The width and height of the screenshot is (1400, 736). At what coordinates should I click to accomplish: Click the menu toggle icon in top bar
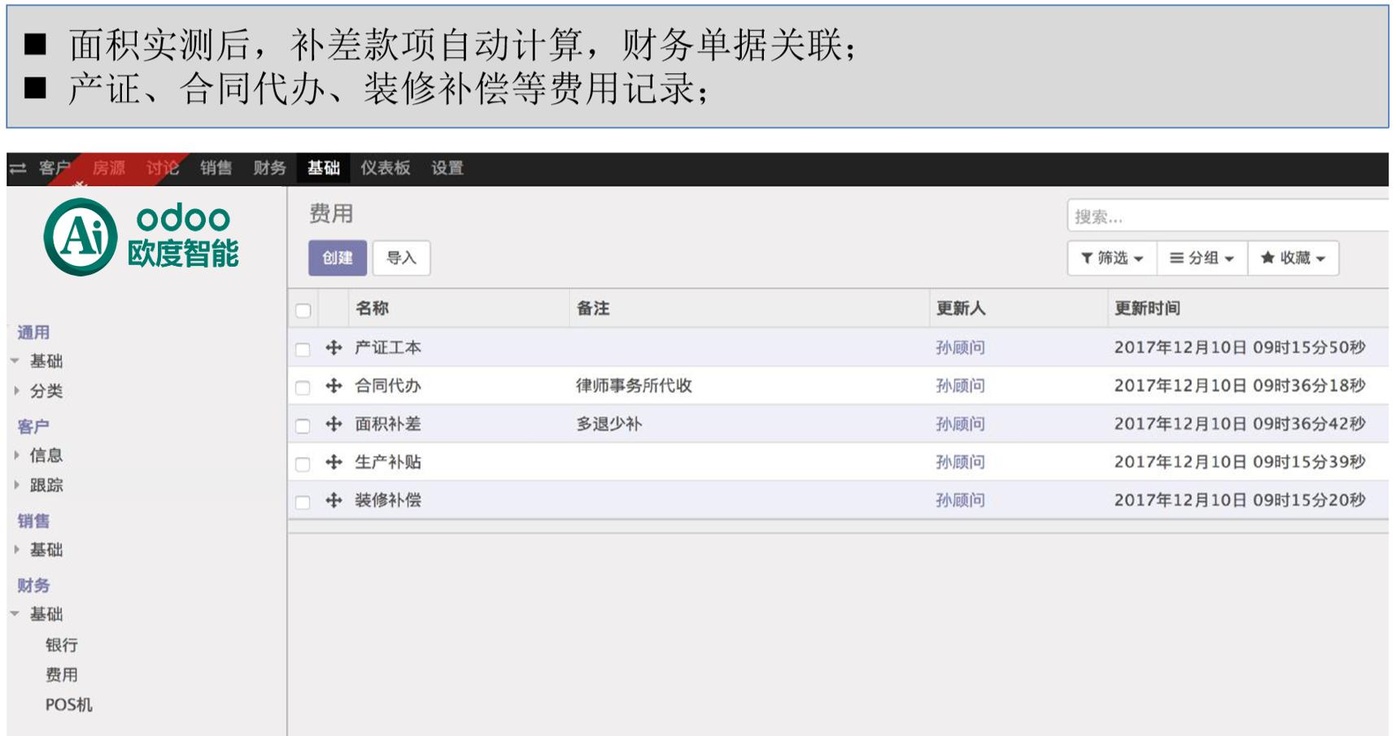coord(18,168)
